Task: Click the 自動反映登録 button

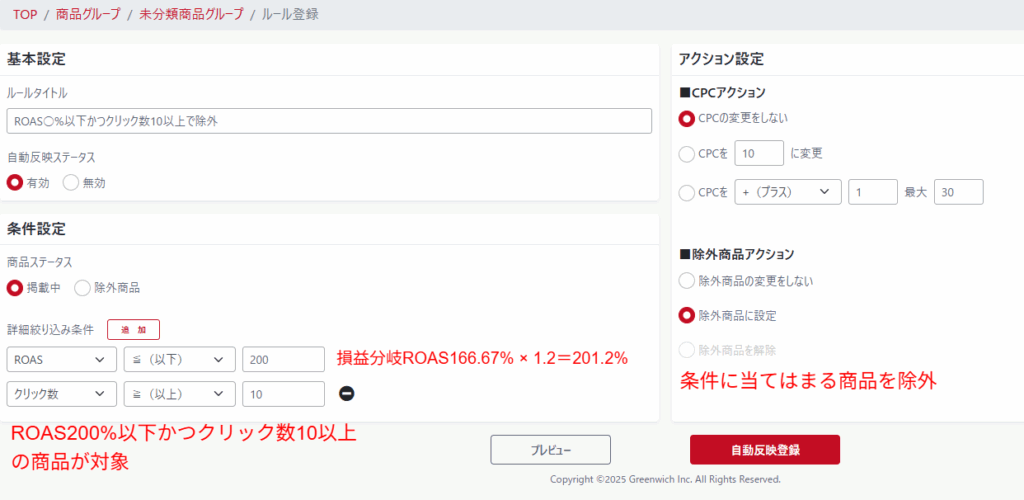Action: click(764, 450)
